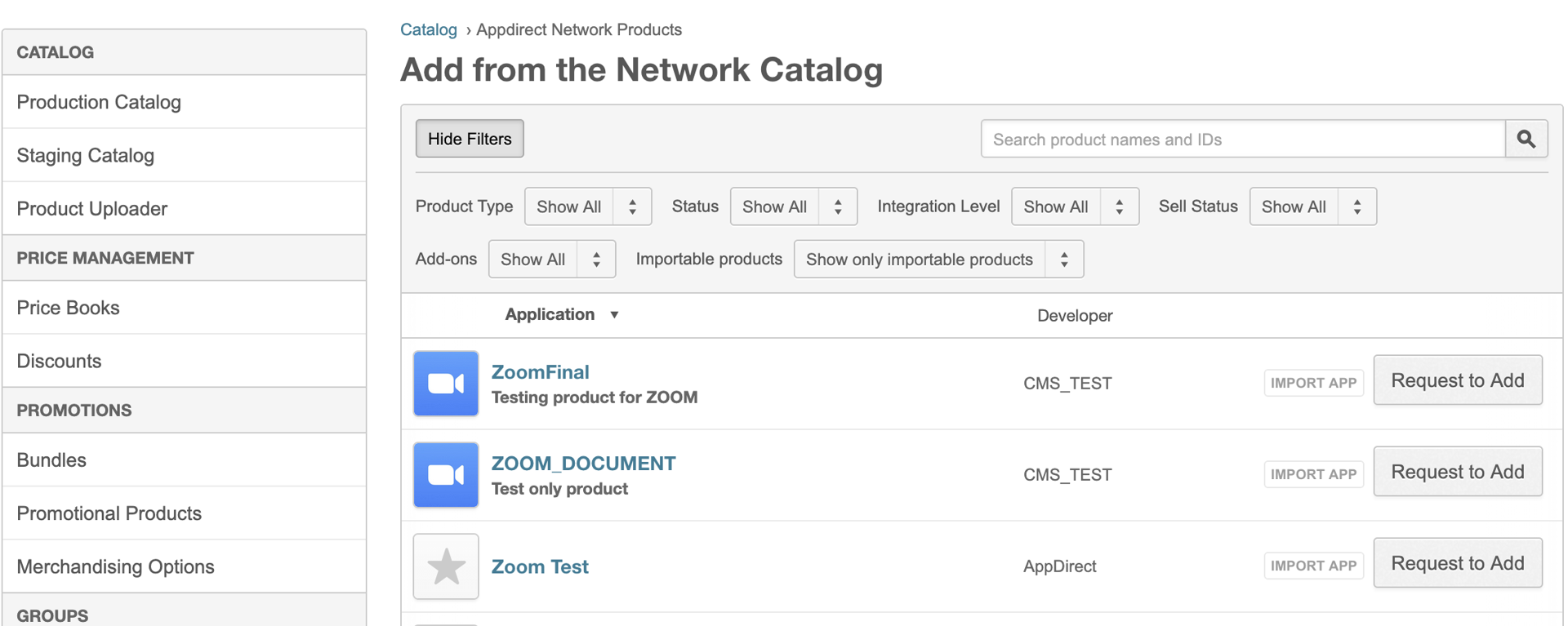
Task: Click the Application column sort arrow
Action: coord(614,315)
